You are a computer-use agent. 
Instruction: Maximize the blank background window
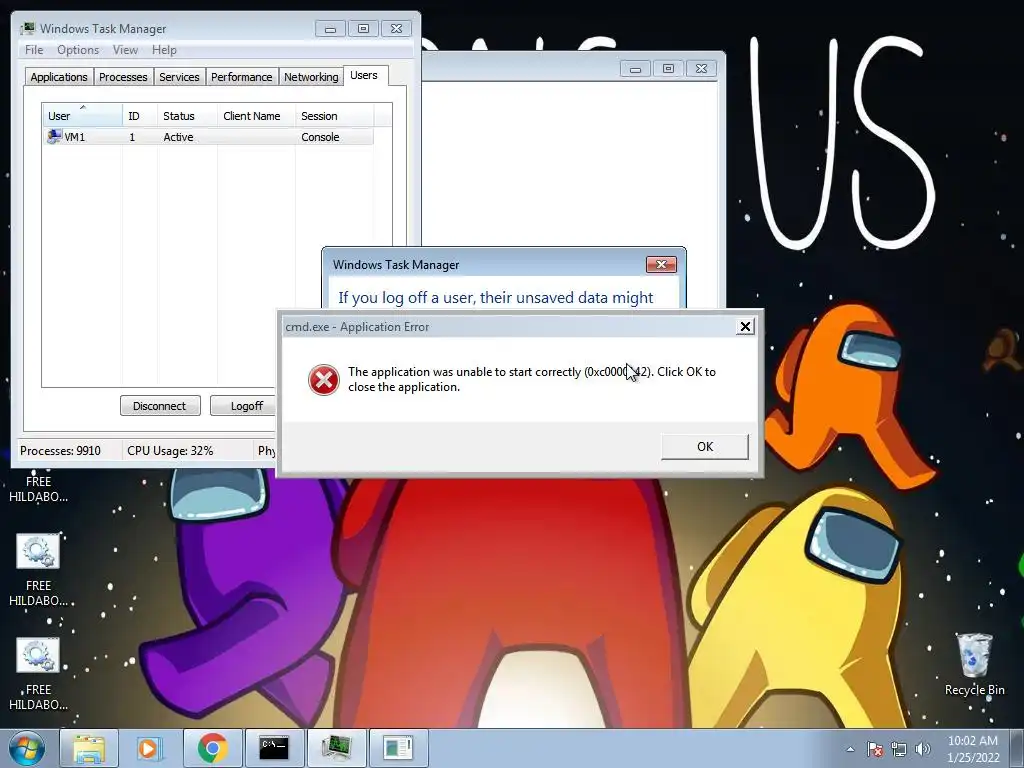(668, 69)
